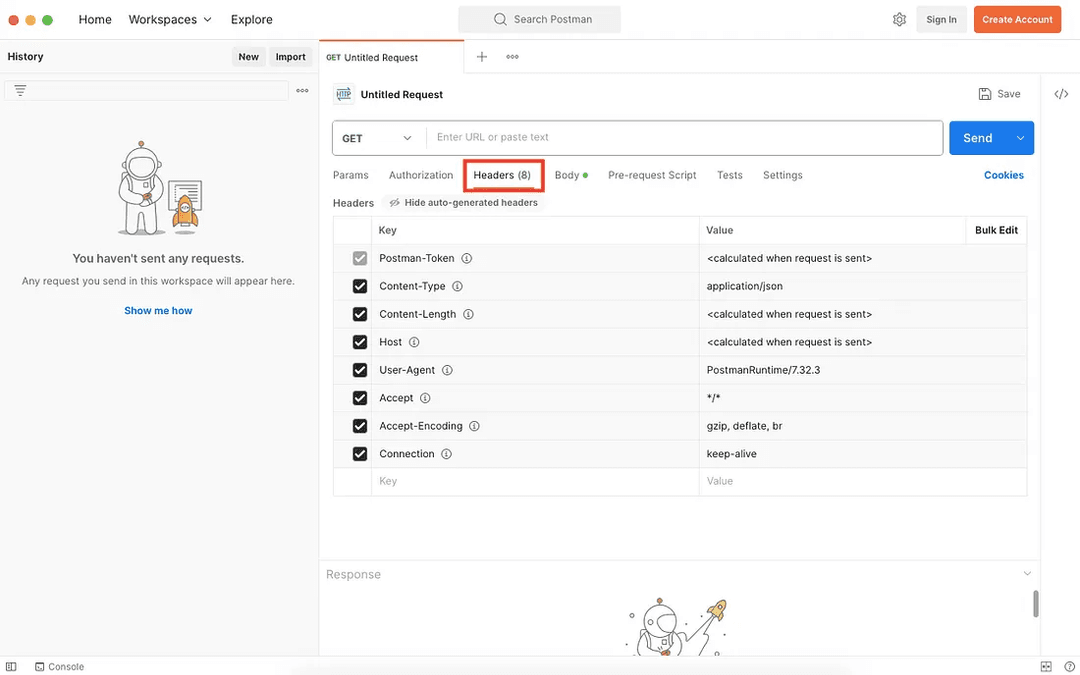1080x675 pixels.
Task: Show info for Accept-Encoding header
Action: [x=475, y=426]
